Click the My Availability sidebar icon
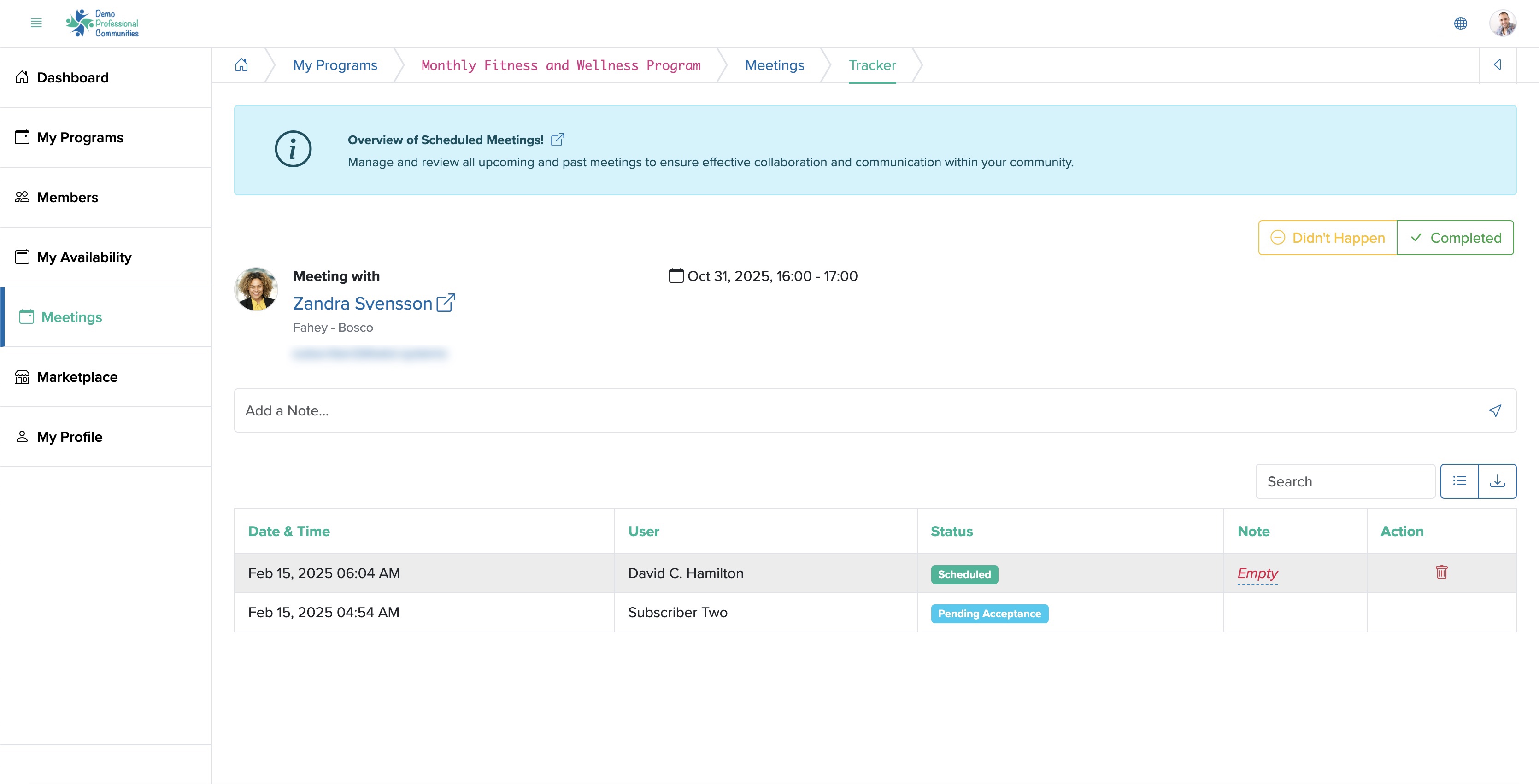Screen dimensions: 1539x784 point(22,256)
